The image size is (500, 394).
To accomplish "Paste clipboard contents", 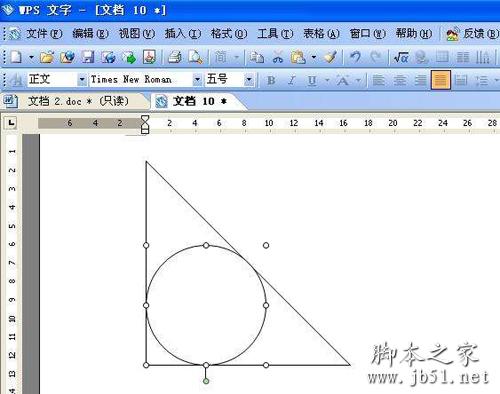I will (298, 57).
